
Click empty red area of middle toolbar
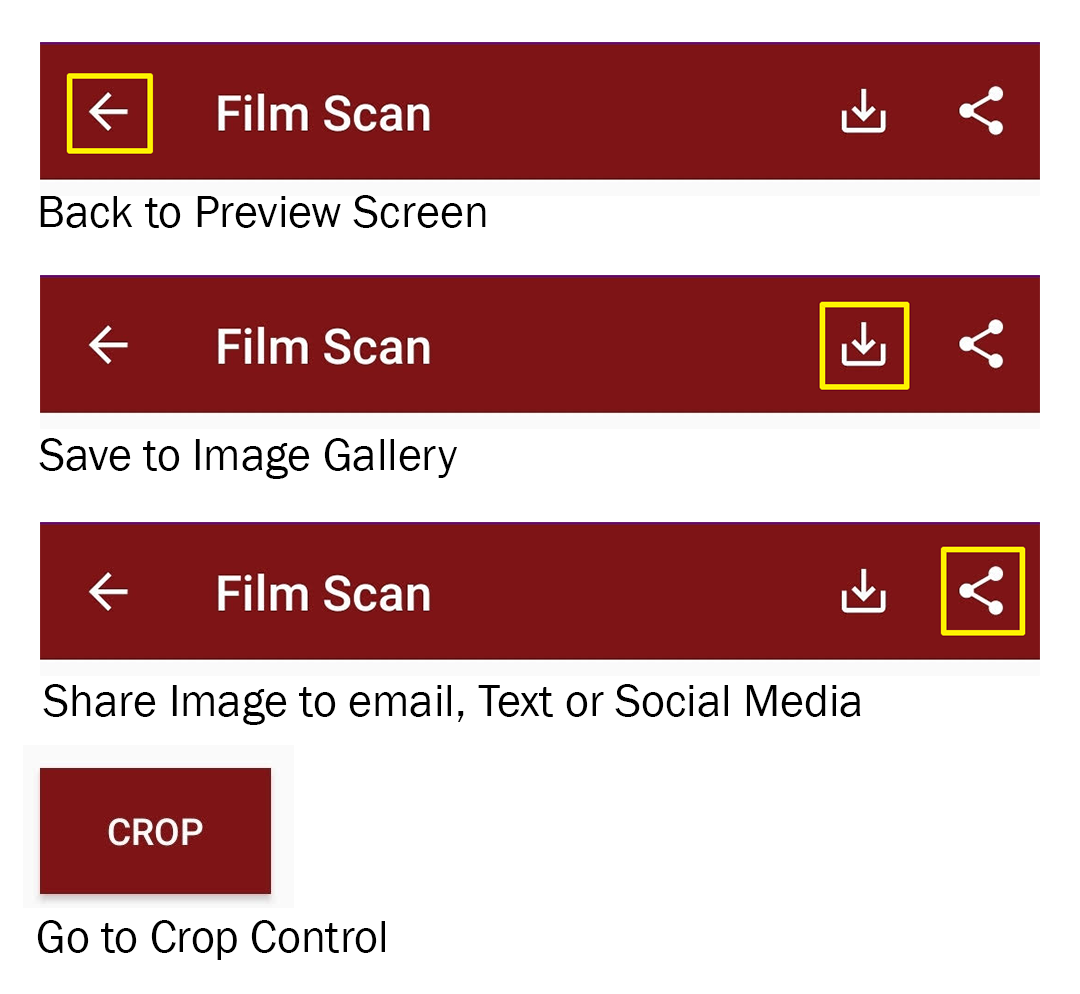point(630,346)
